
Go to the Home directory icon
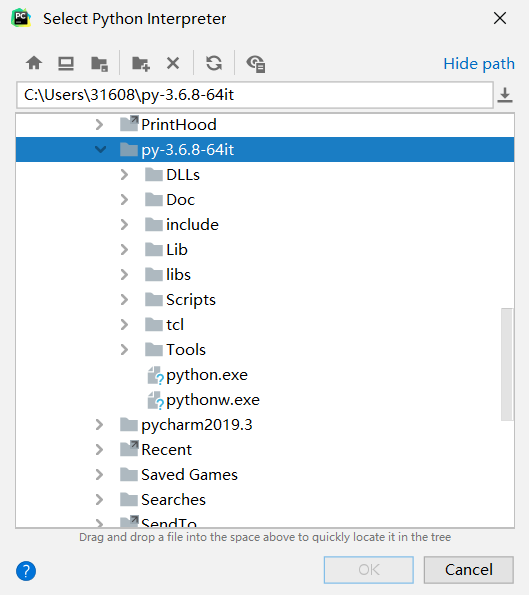point(34,63)
